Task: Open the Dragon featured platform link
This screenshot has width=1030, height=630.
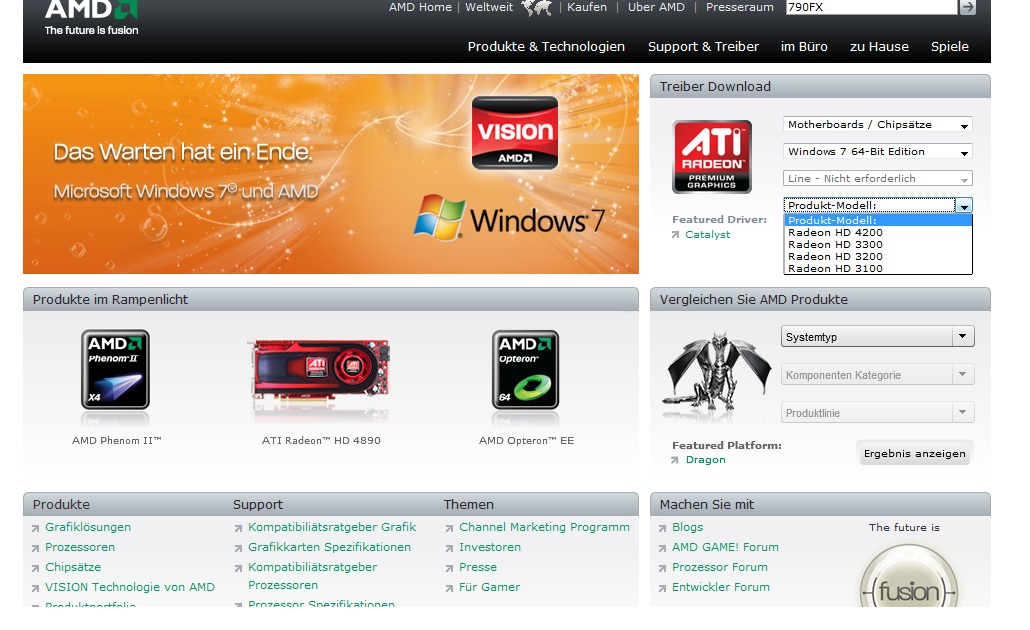Action: [705, 460]
